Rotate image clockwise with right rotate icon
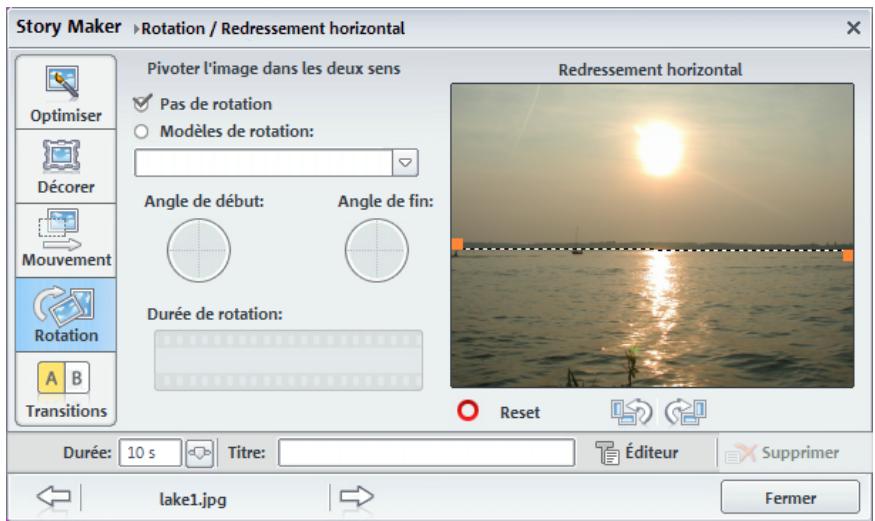 tap(686, 412)
